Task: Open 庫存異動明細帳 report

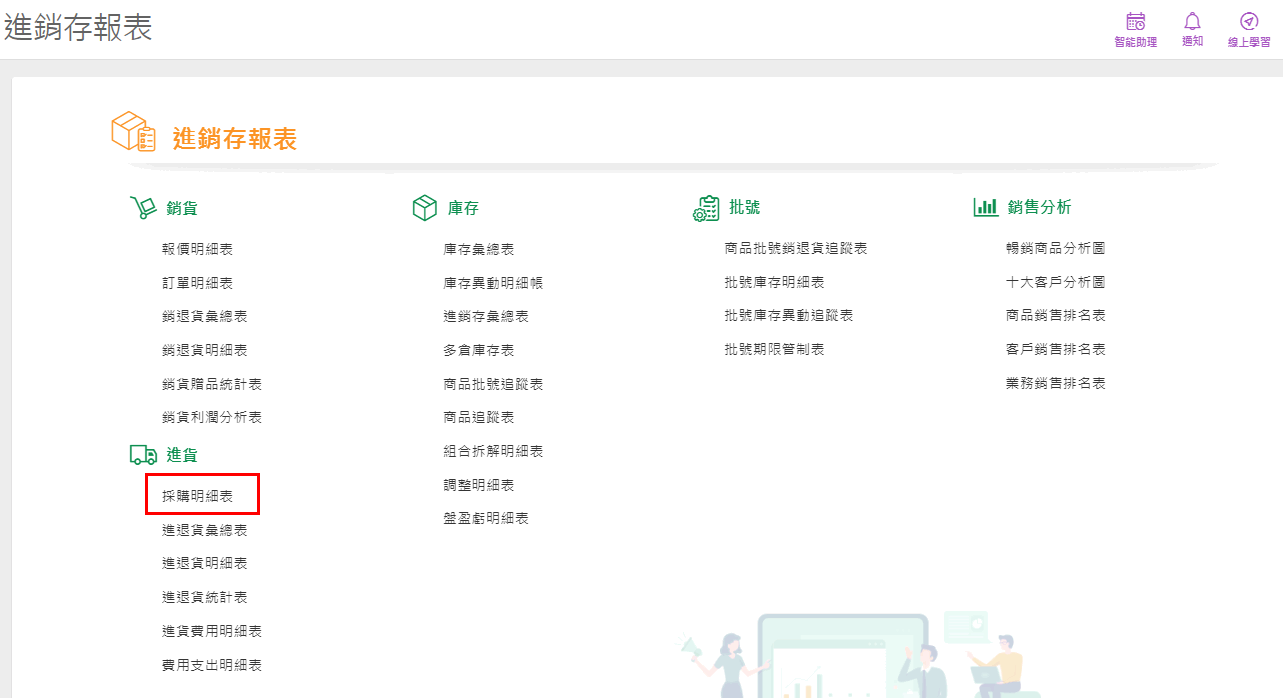Action: click(493, 283)
